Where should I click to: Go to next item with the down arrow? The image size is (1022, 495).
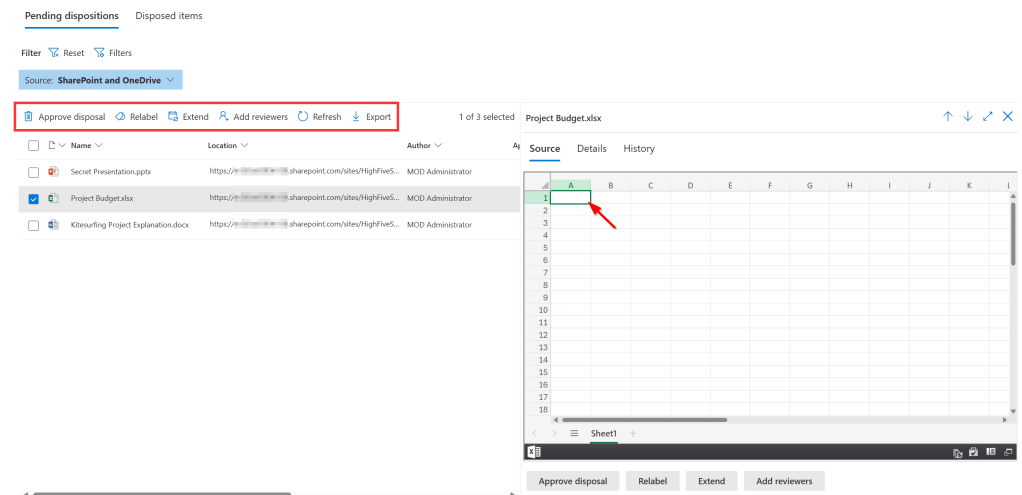967,117
